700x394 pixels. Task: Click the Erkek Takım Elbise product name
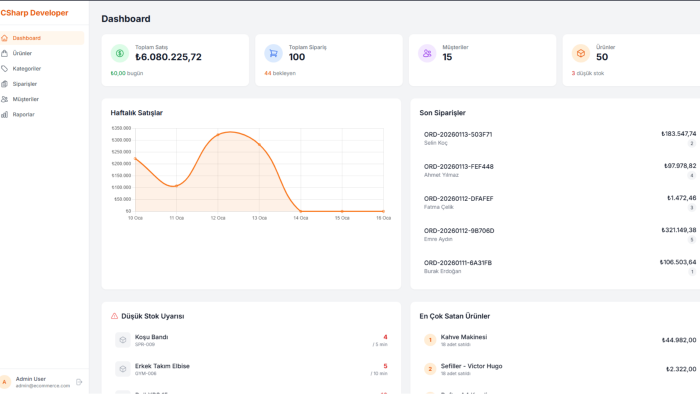162,366
